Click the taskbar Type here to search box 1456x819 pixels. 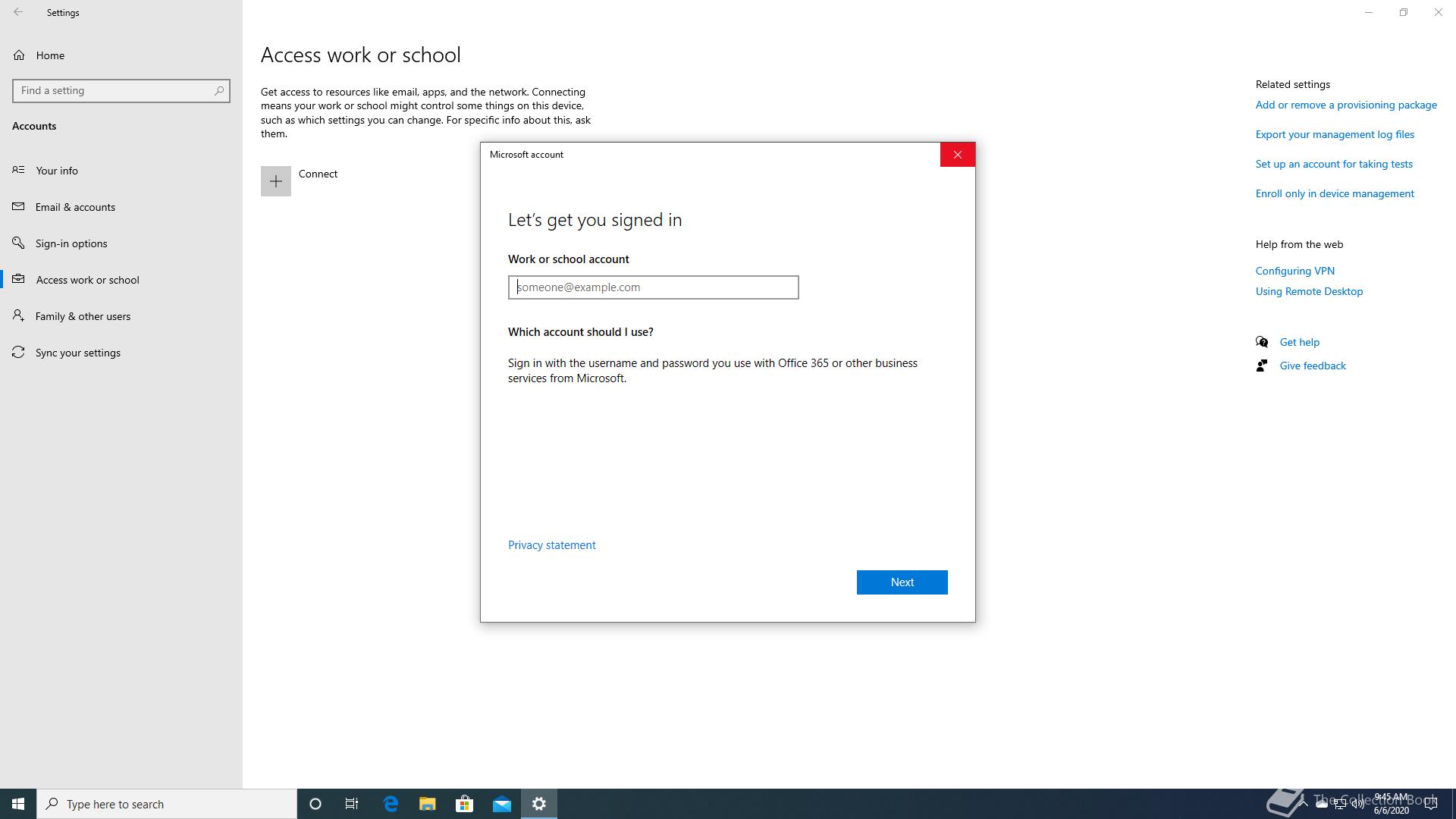[x=167, y=804]
